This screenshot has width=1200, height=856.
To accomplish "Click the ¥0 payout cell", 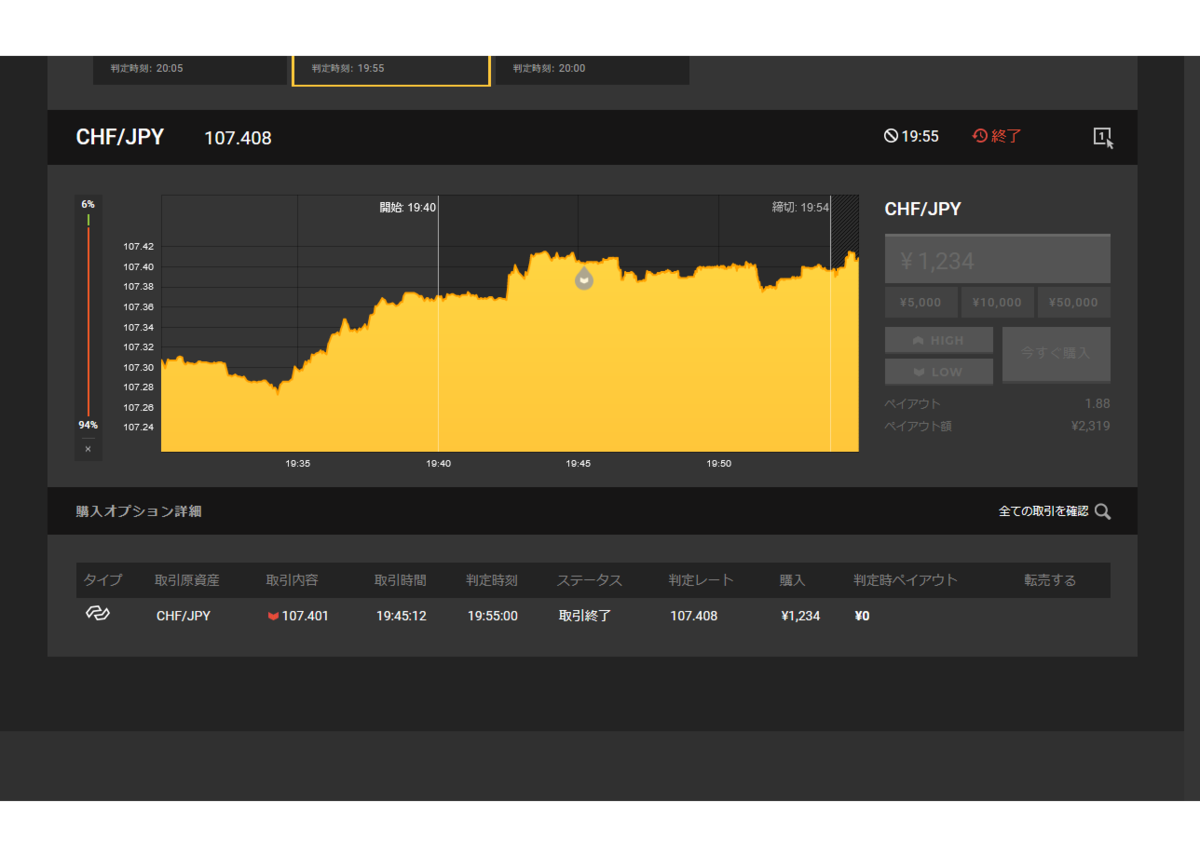I will (x=862, y=616).
